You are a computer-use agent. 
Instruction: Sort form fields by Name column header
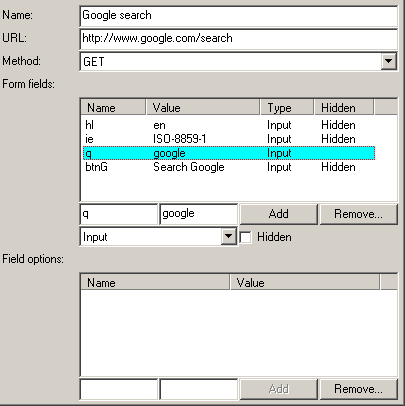(113, 108)
